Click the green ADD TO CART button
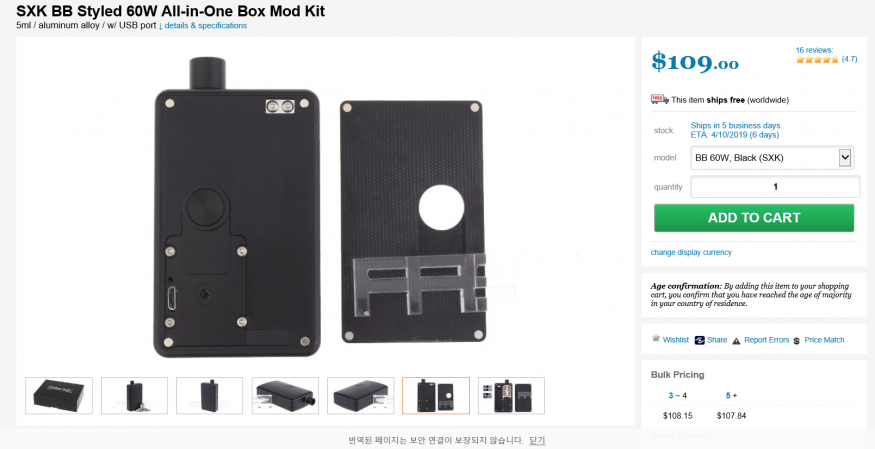875x449 pixels. click(x=754, y=218)
